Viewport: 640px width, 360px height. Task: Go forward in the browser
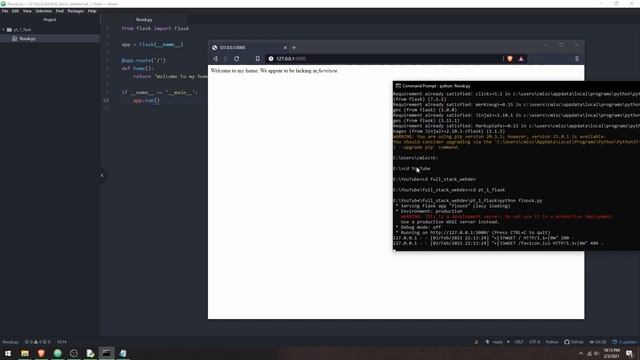tap(226, 59)
